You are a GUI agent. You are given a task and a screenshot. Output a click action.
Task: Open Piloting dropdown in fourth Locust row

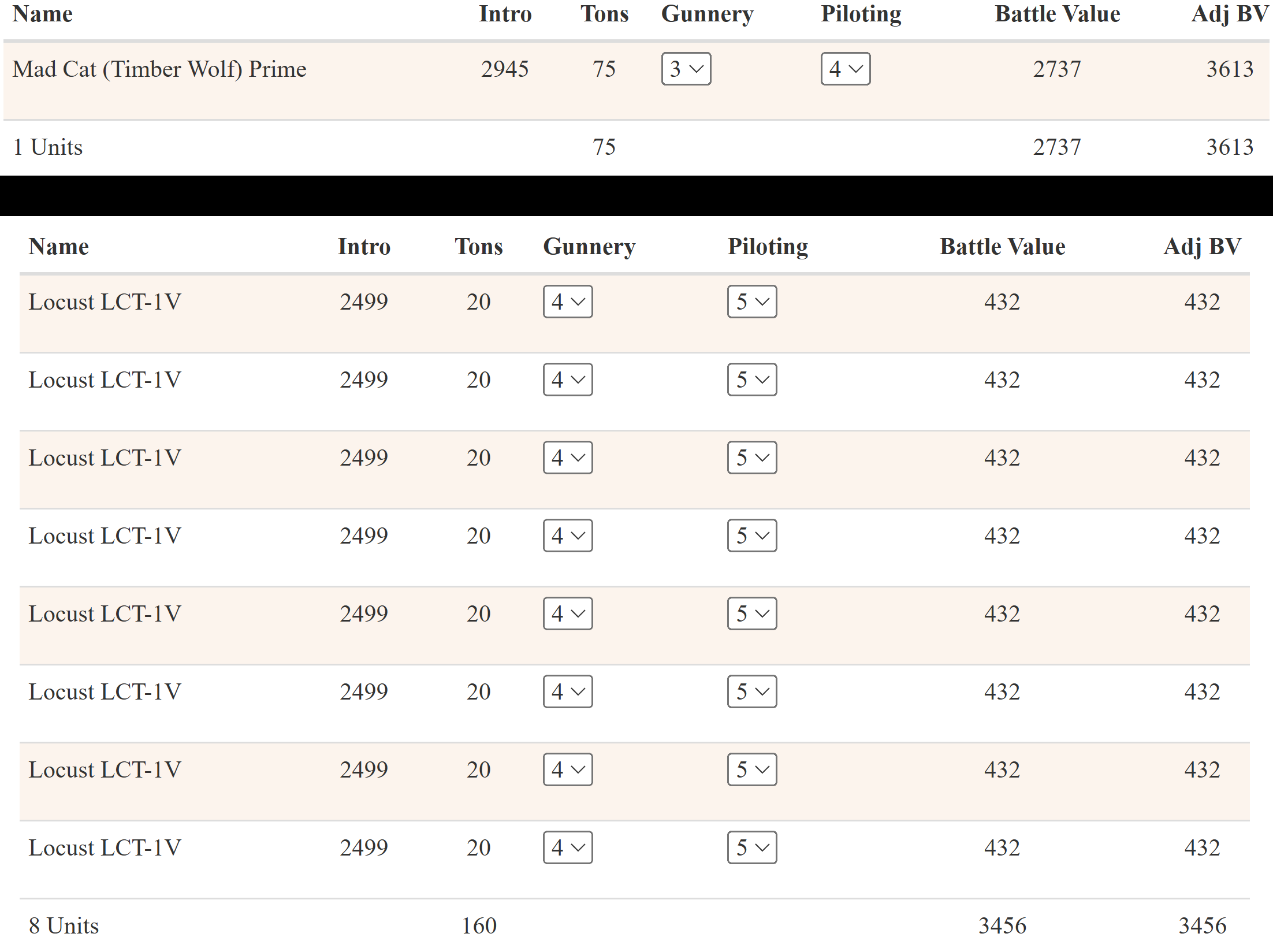pos(752,535)
